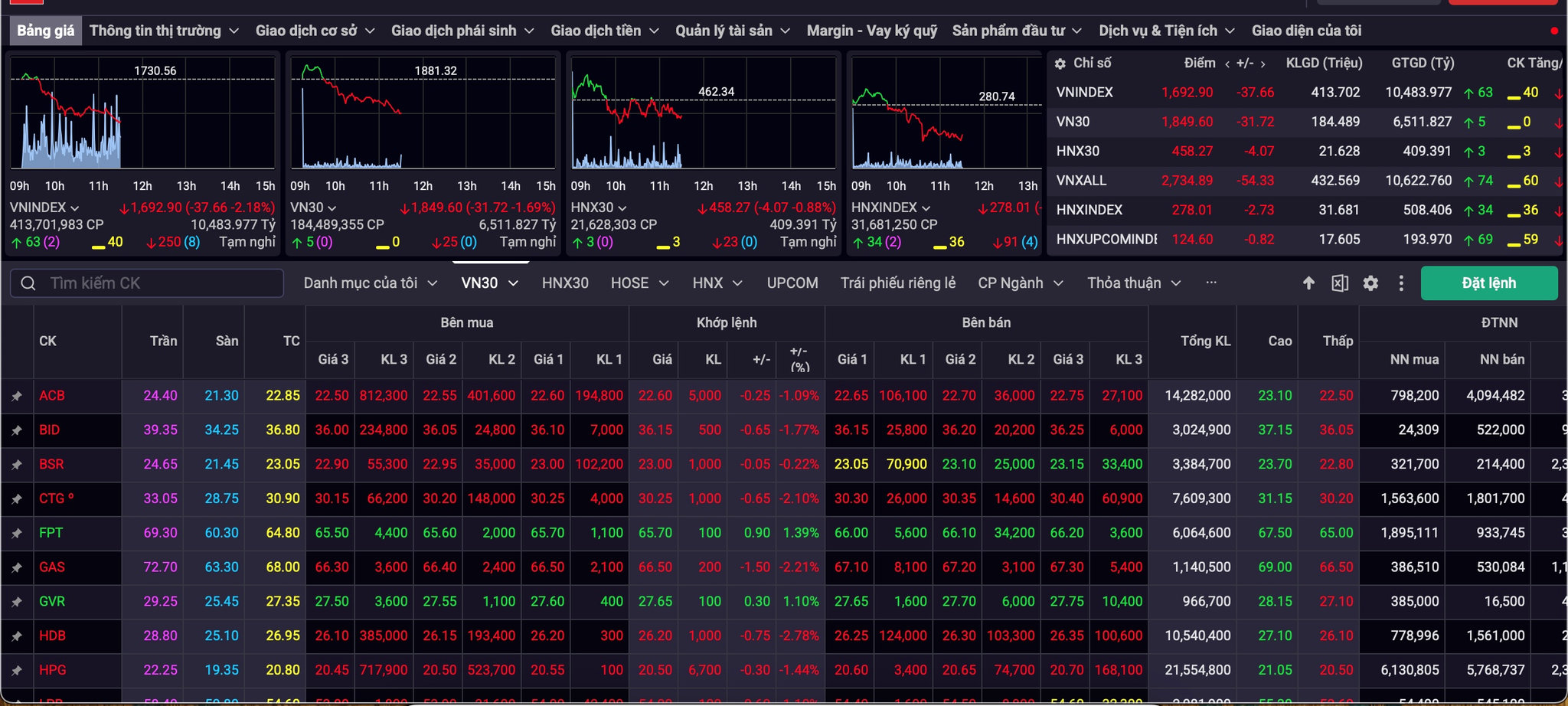
Task: Open the Danh mục của tôi dropdown
Action: (371, 283)
